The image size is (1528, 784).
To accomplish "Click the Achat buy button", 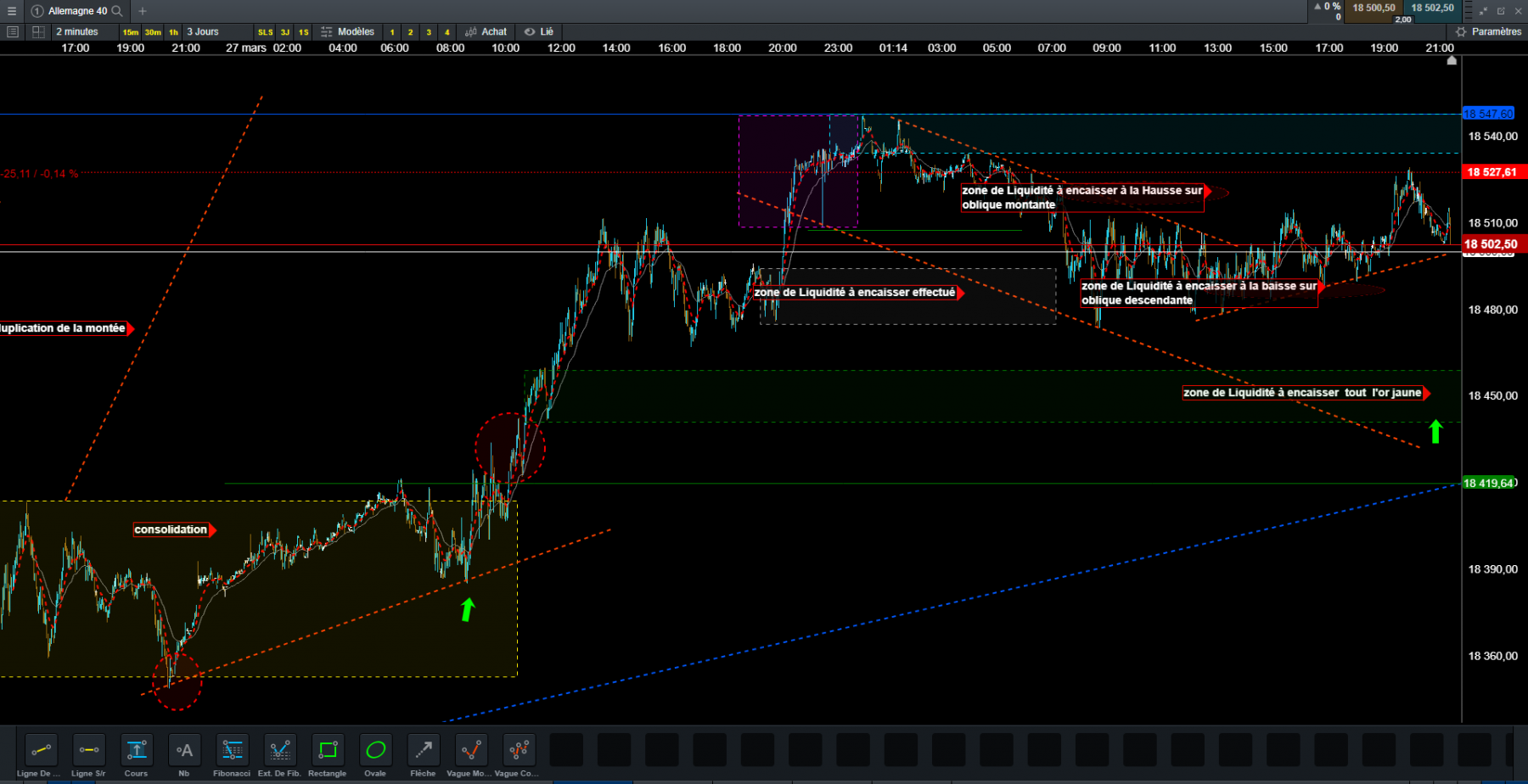I will [486, 31].
